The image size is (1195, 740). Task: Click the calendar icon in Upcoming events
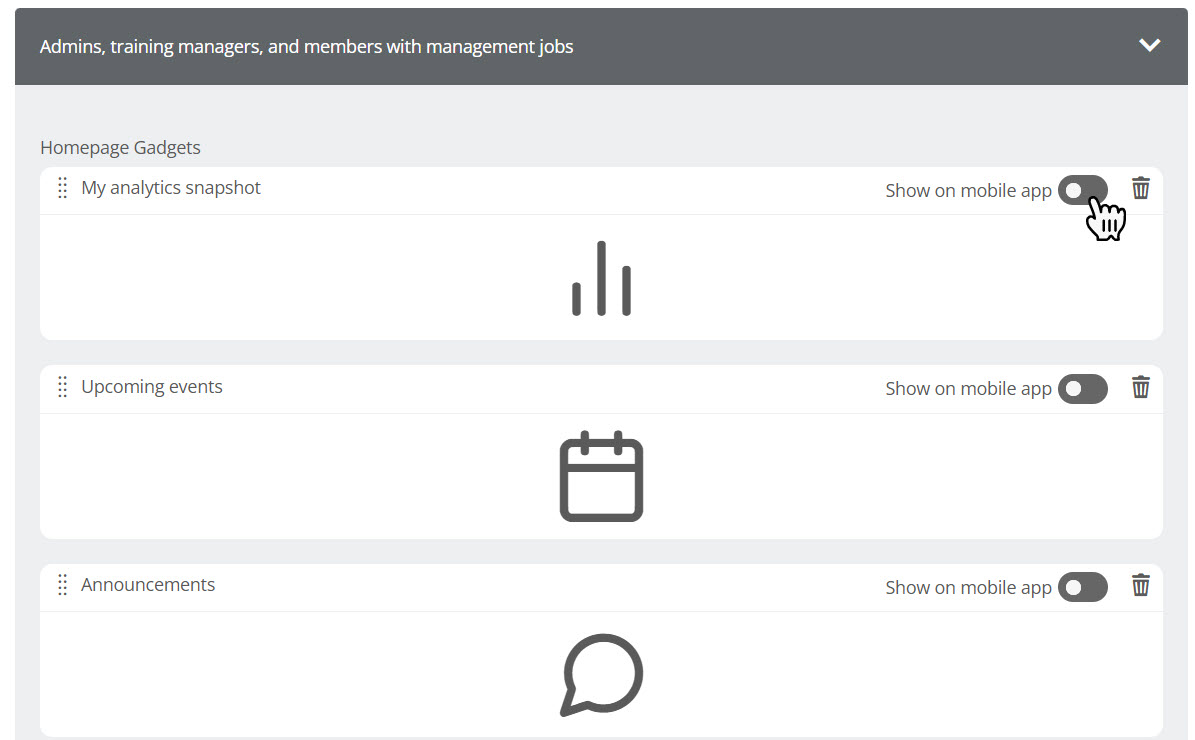pyautogui.click(x=601, y=476)
